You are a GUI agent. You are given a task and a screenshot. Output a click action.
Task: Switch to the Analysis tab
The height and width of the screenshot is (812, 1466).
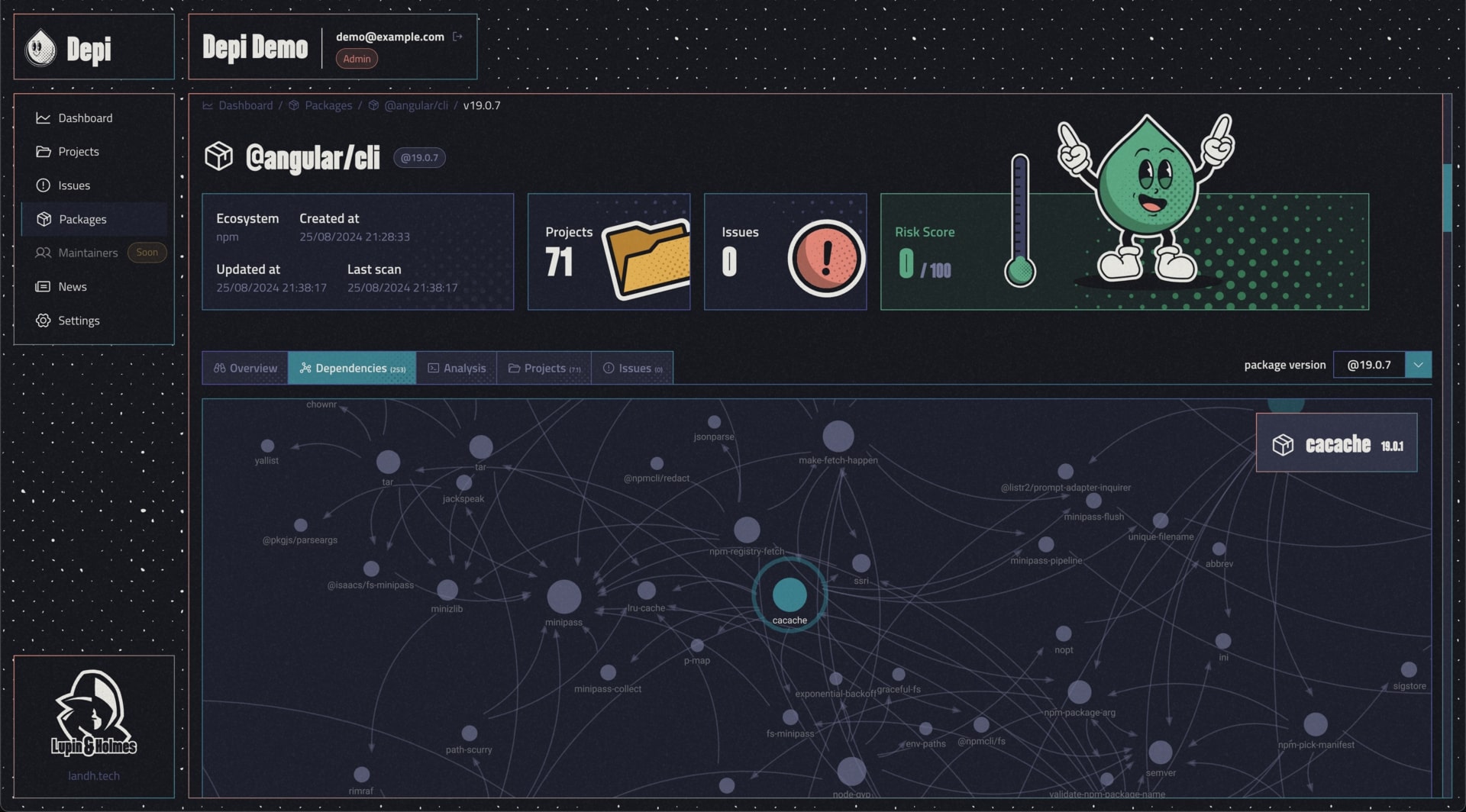pyautogui.click(x=457, y=368)
